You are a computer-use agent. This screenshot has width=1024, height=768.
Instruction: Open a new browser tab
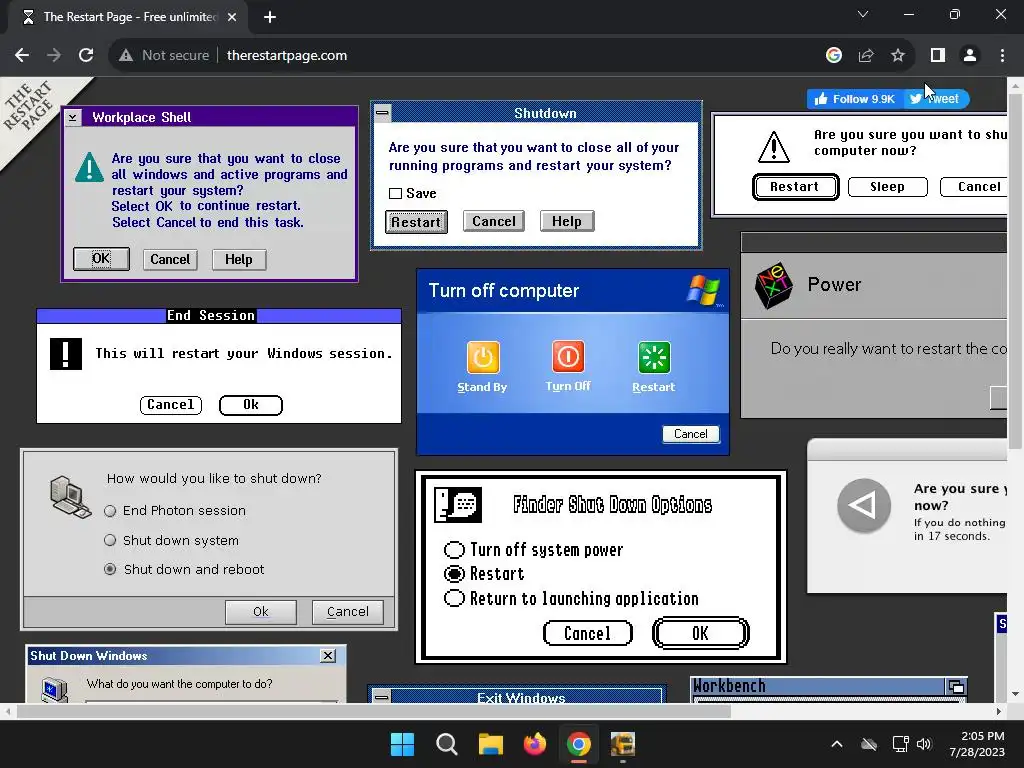point(270,17)
